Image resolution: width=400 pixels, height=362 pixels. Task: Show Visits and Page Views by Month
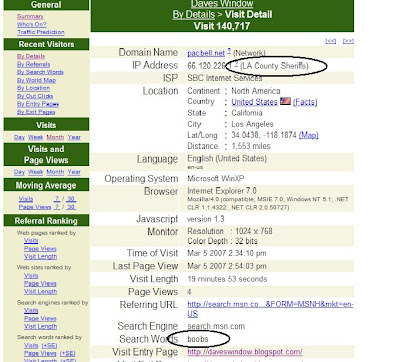coord(55,172)
